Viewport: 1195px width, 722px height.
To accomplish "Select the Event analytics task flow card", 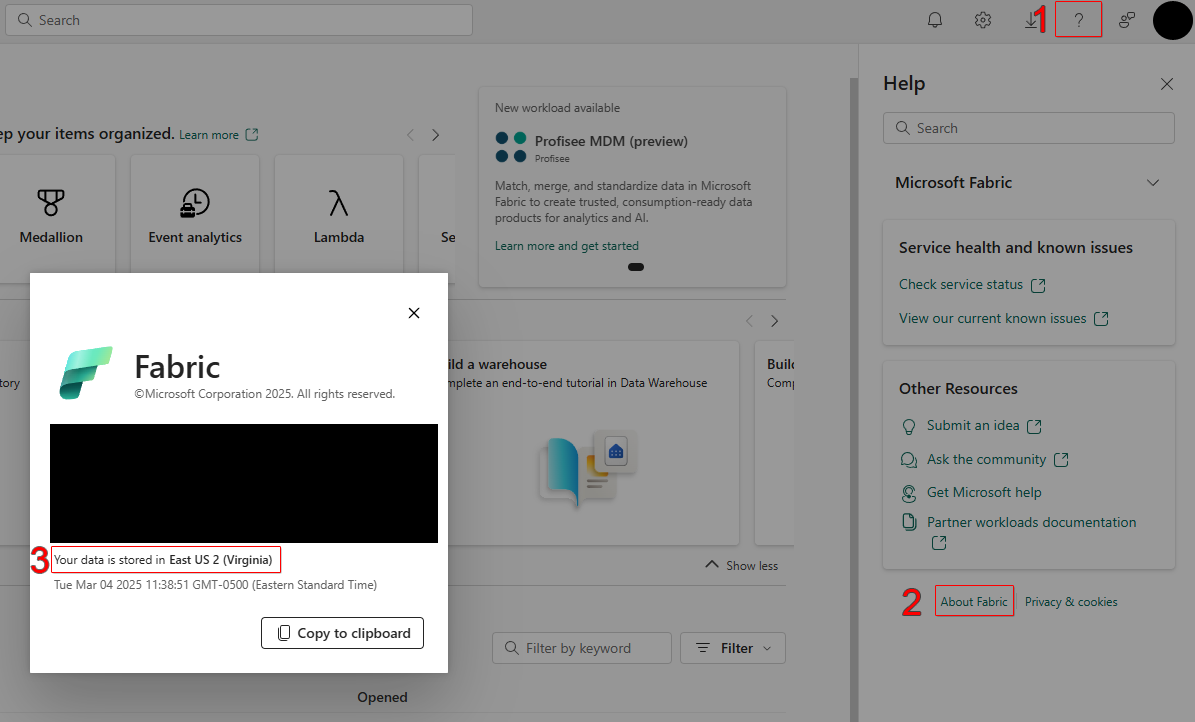I will pos(195,214).
